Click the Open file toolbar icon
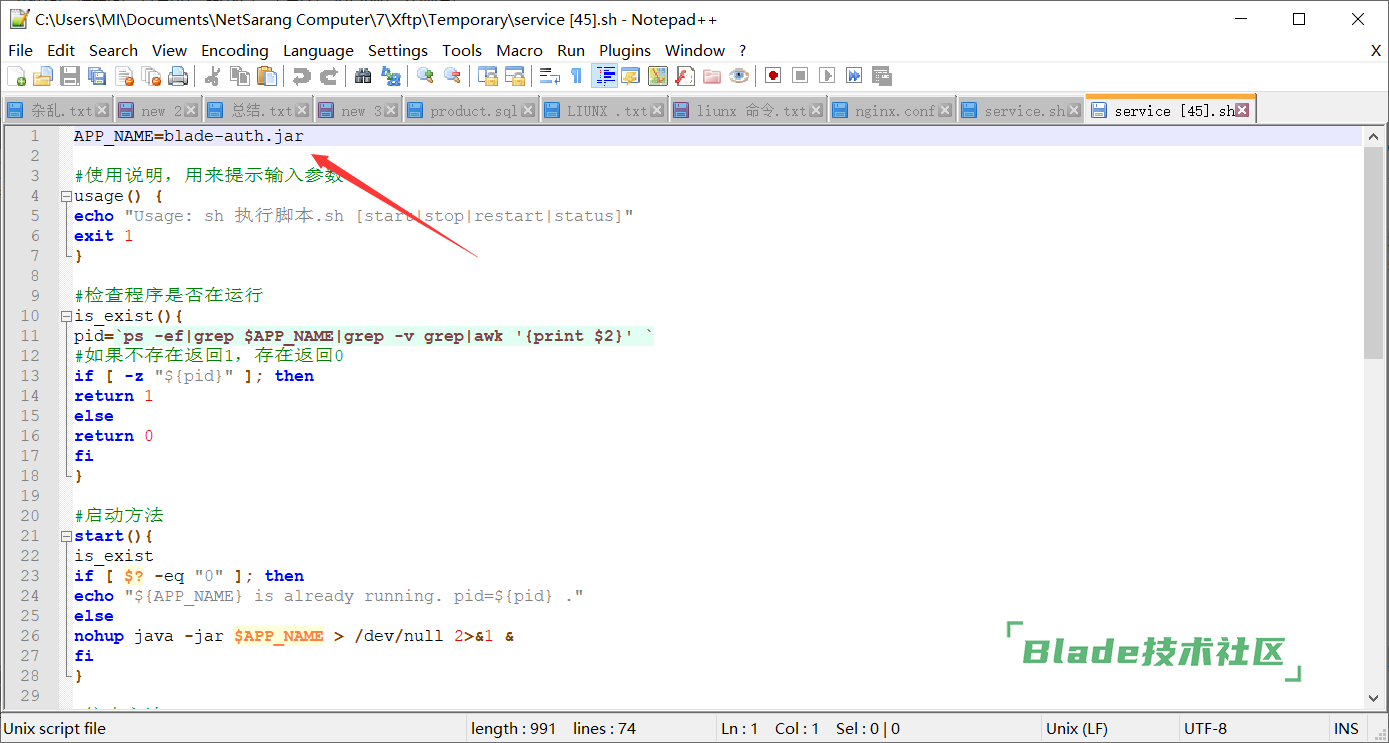Image resolution: width=1389 pixels, height=743 pixels. pyautogui.click(x=43, y=76)
